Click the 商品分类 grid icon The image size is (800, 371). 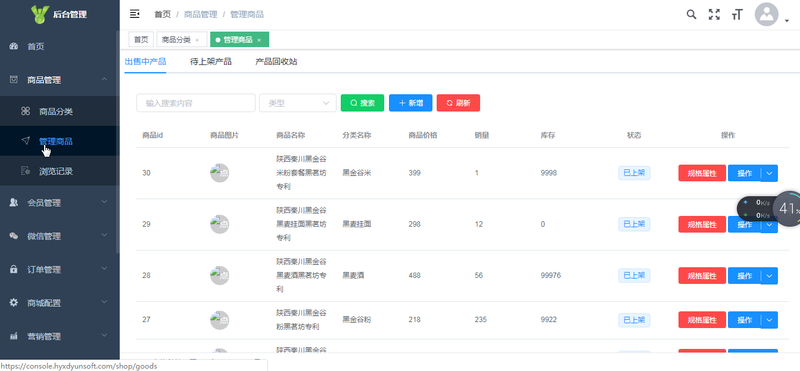(x=26, y=111)
